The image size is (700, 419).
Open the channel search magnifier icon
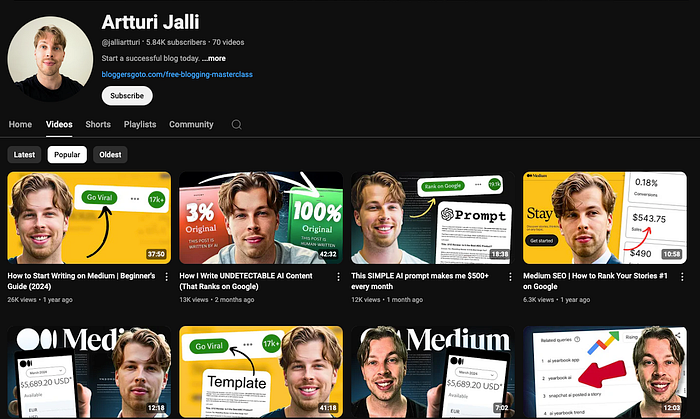point(236,124)
